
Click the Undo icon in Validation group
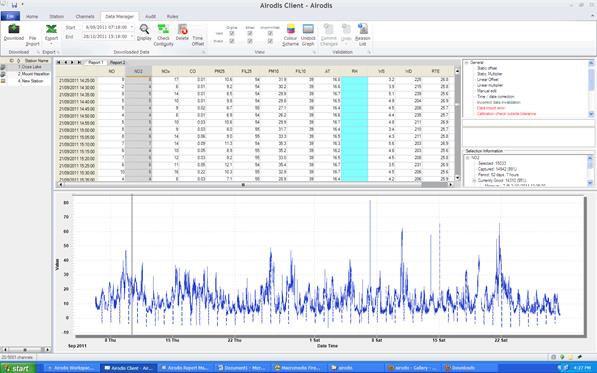[346, 29]
